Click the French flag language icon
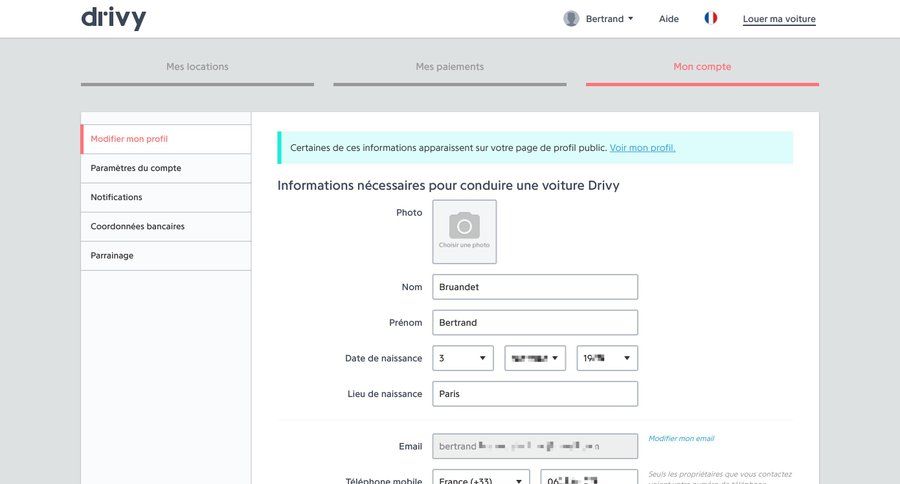The width and height of the screenshot is (900, 484). pos(711,18)
